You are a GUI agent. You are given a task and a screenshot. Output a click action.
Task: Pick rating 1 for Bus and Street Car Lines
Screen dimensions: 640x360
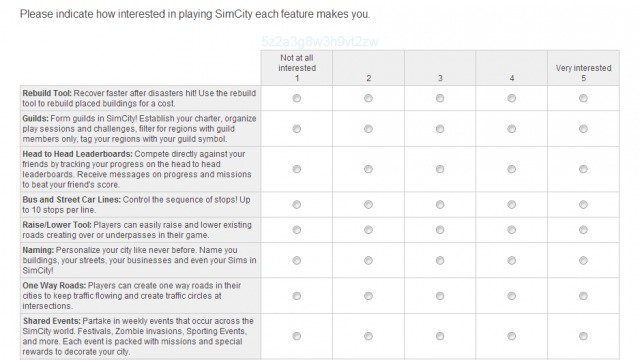pos(297,204)
